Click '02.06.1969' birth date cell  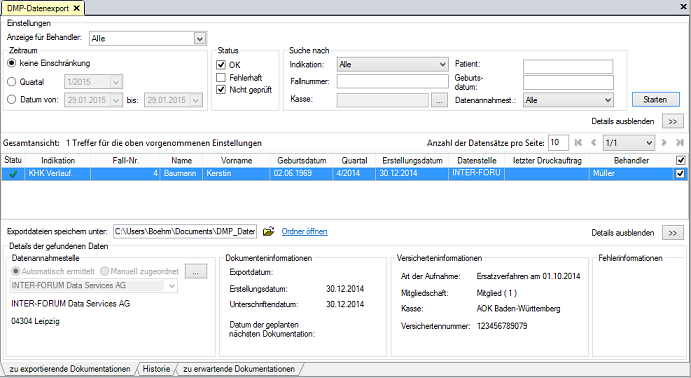click(301, 174)
